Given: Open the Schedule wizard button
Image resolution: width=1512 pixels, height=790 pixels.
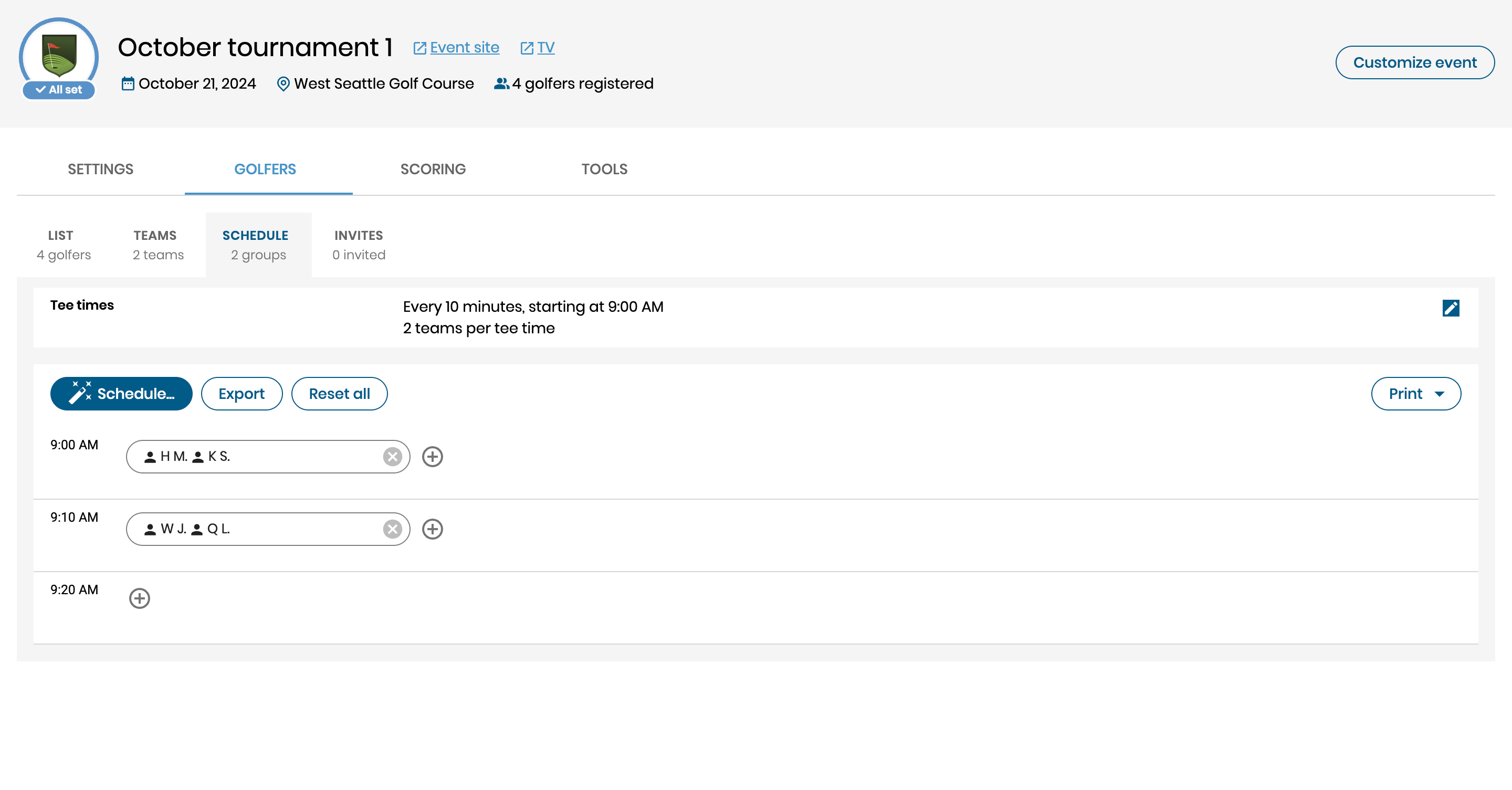Looking at the screenshot, I should coord(121,393).
